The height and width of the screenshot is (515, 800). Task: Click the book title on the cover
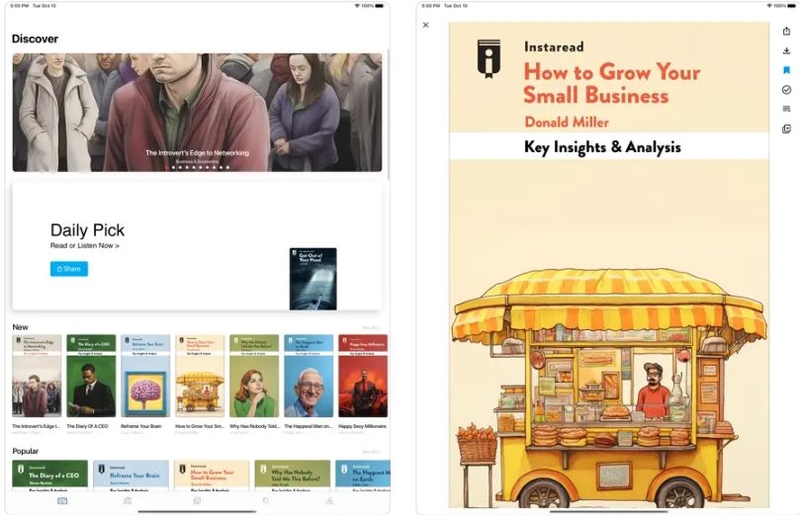click(612, 84)
